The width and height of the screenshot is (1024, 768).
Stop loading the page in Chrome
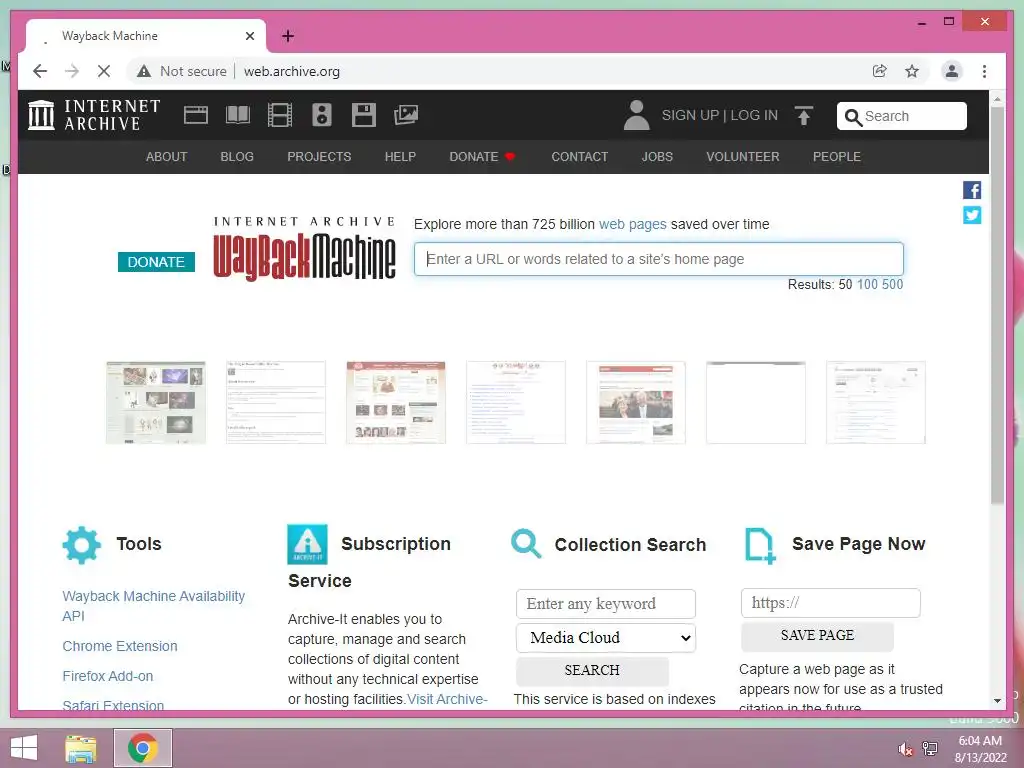(104, 71)
